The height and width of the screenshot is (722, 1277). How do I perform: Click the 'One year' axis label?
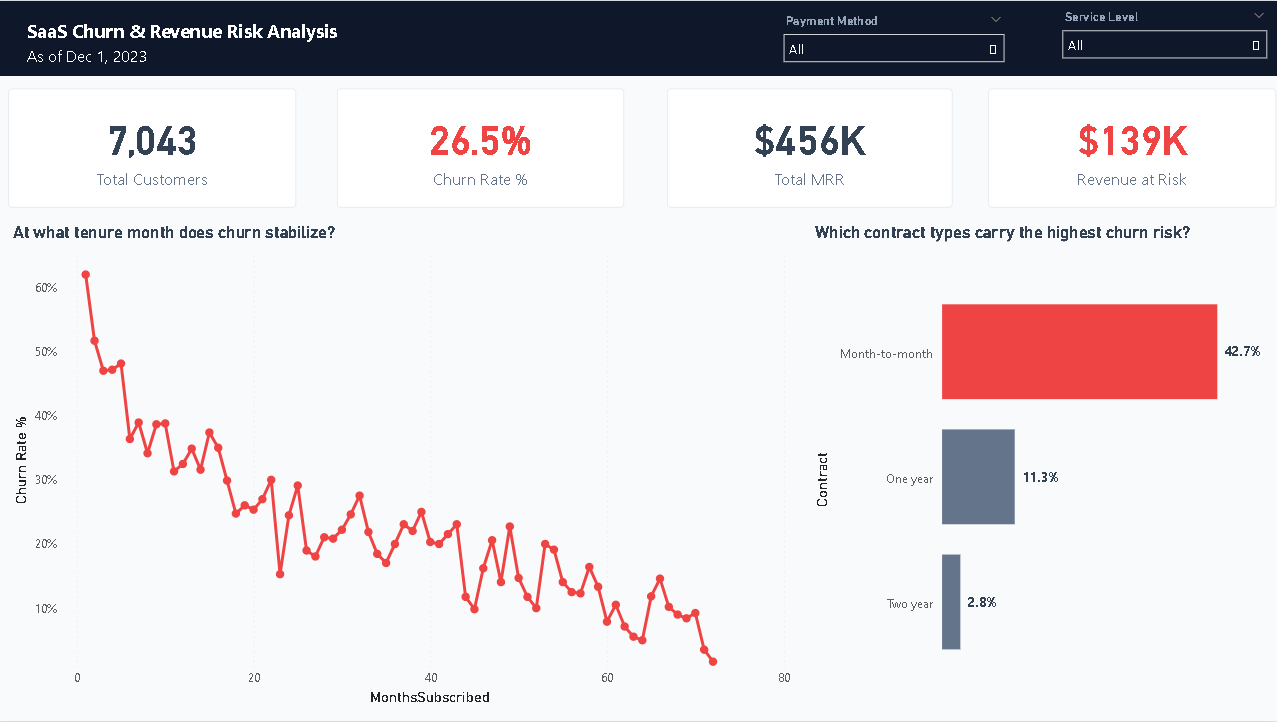(x=909, y=479)
